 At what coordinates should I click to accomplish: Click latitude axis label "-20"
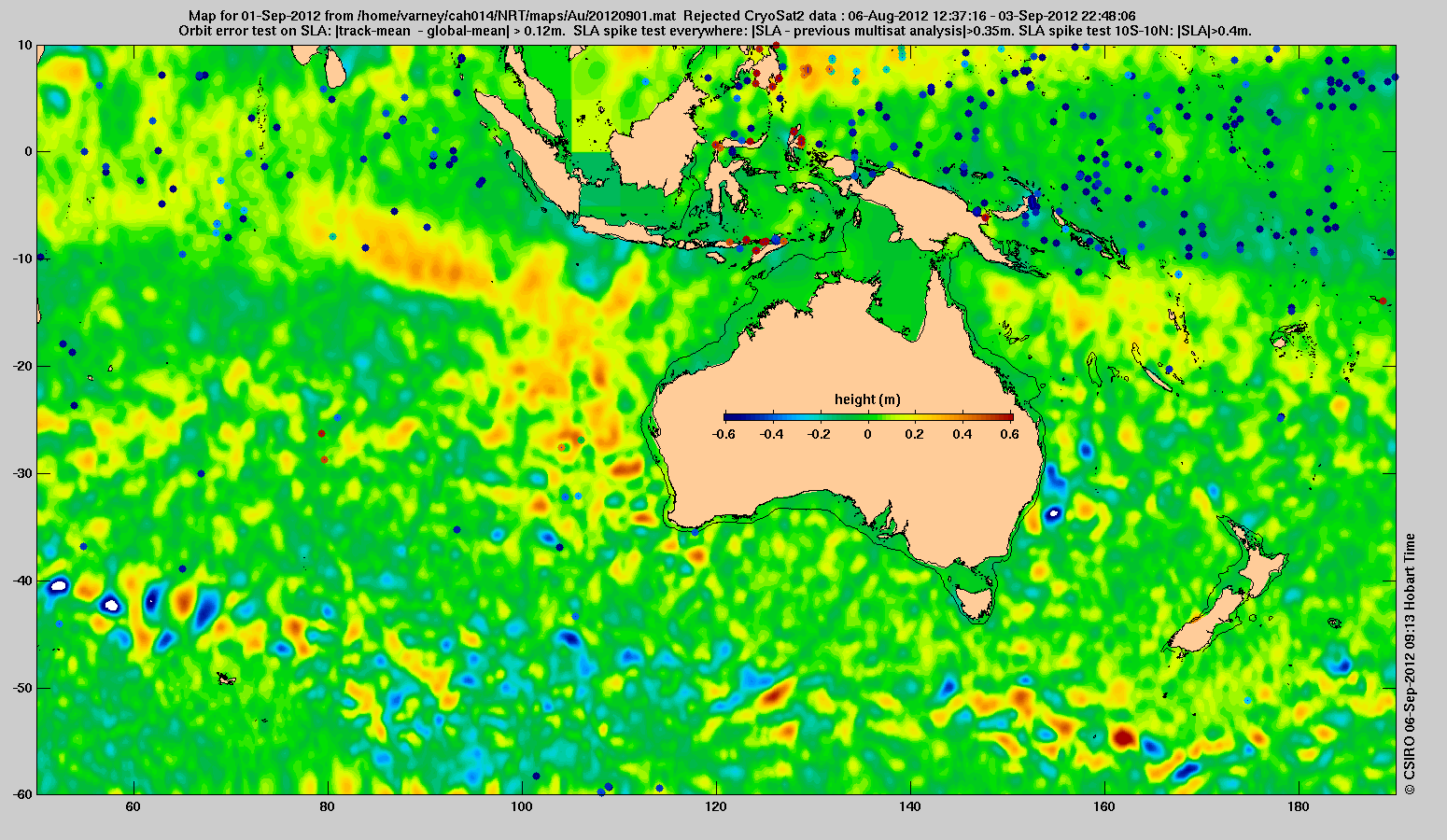click(21, 366)
